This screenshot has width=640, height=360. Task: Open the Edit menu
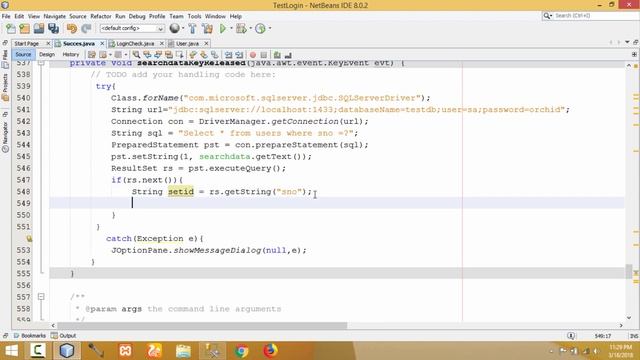coord(19,16)
